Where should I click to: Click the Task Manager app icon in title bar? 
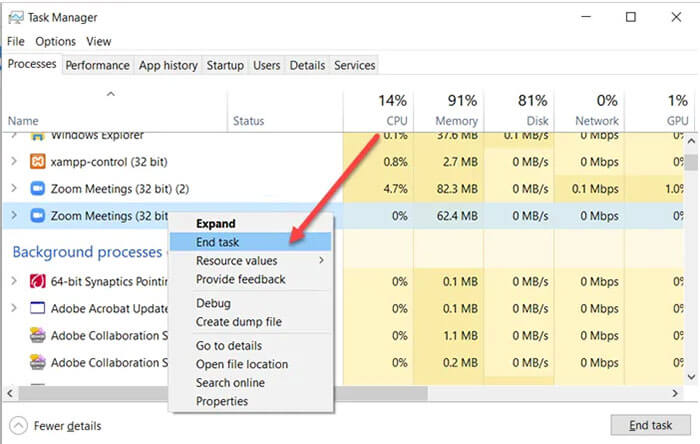(14, 17)
